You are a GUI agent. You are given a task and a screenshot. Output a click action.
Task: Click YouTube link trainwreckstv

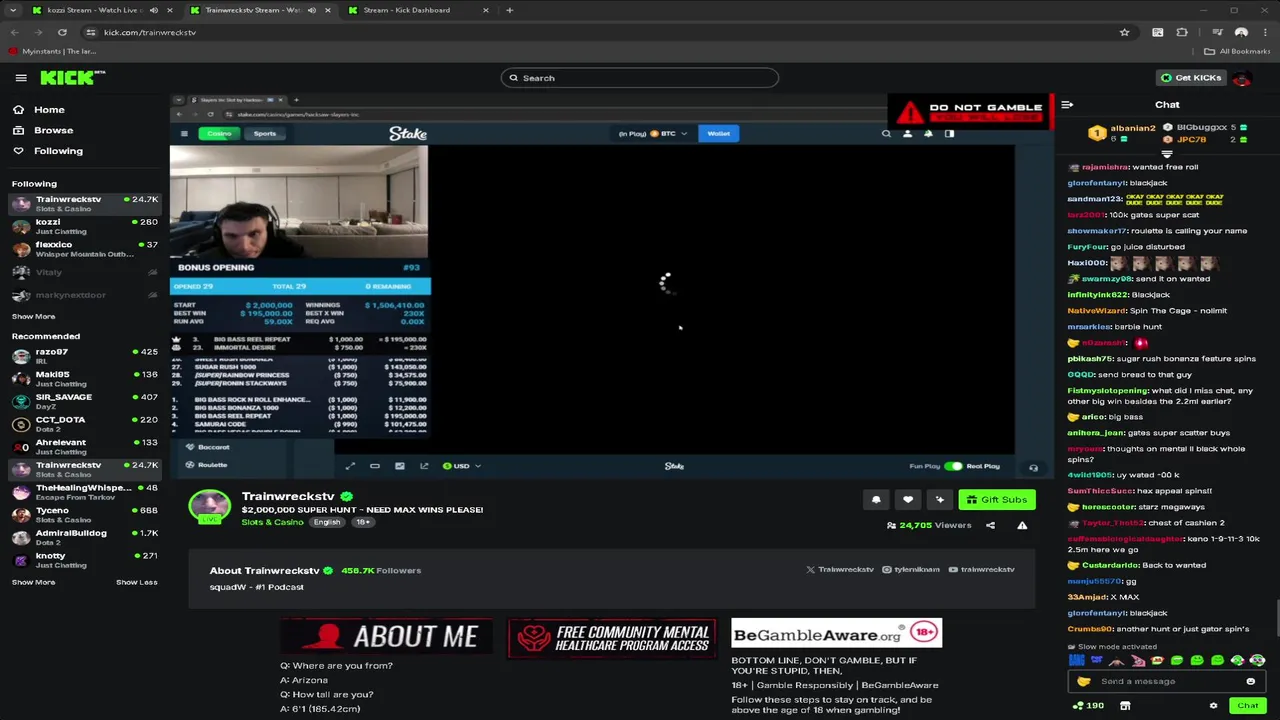(x=981, y=569)
